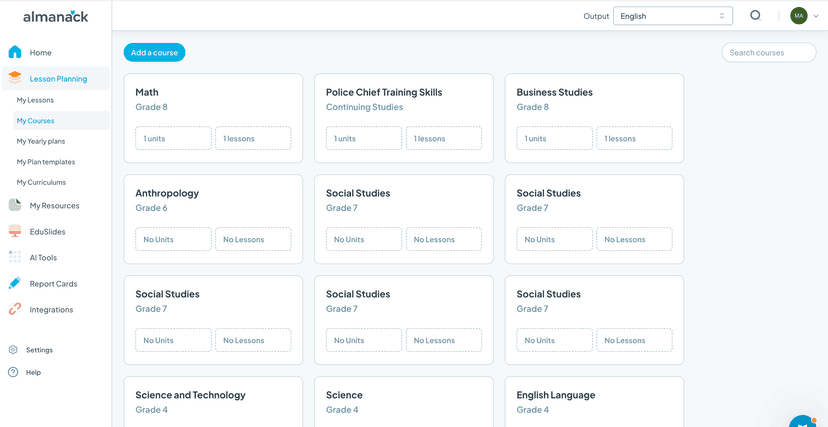Click the chat bubble icon near header

pyautogui.click(x=755, y=15)
